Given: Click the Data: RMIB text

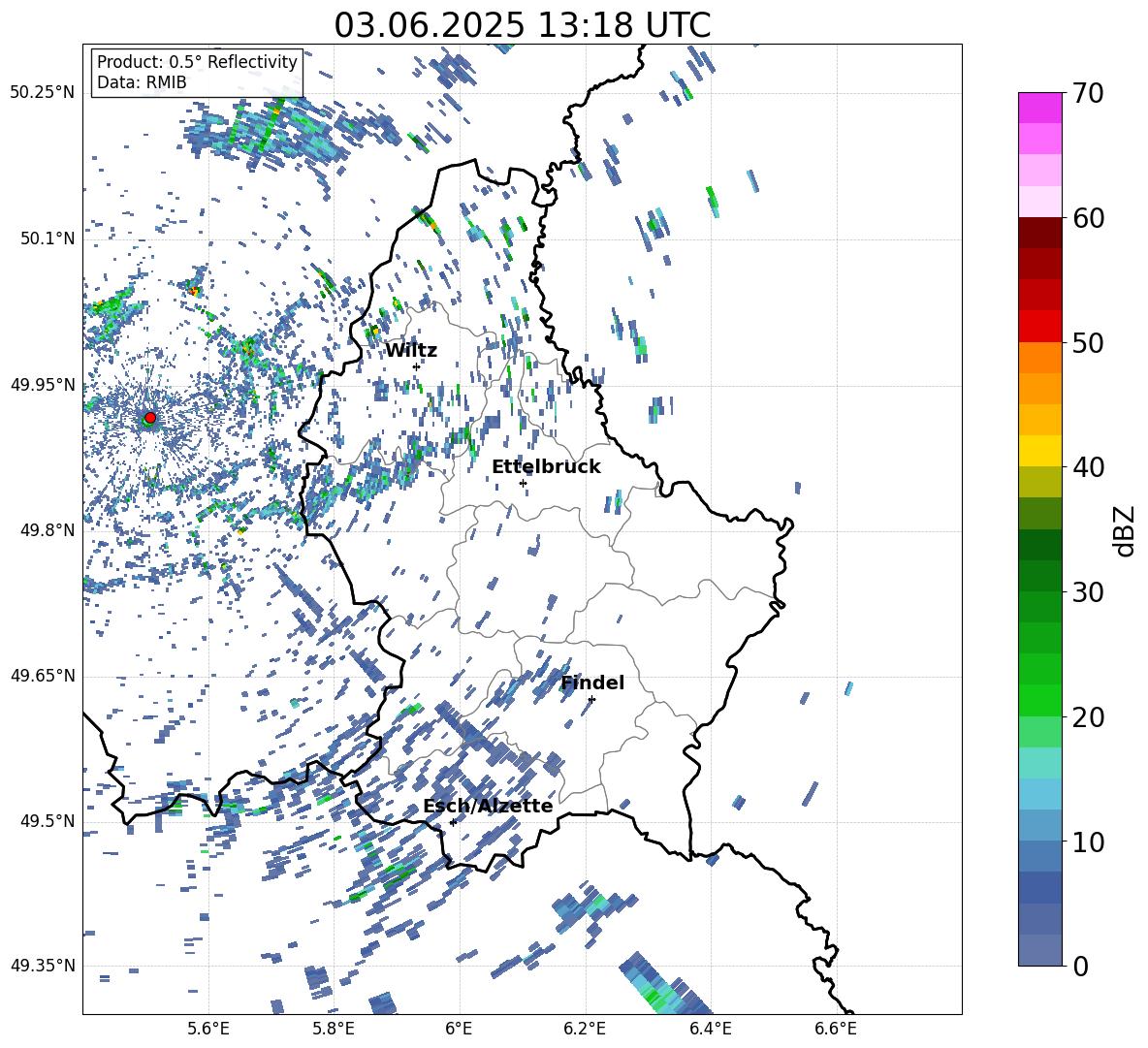Looking at the screenshot, I should (142, 82).
